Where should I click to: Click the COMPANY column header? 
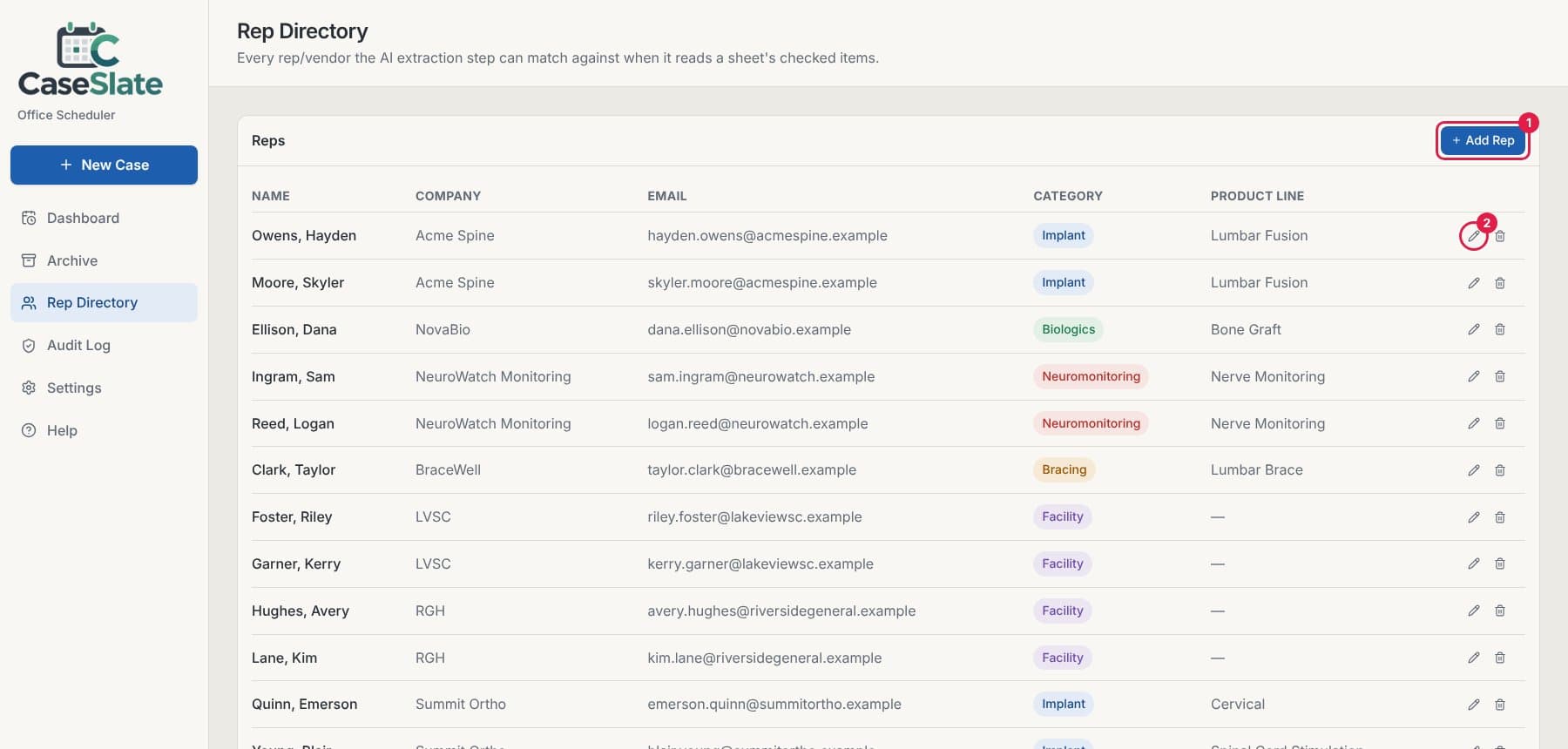[x=448, y=196]
